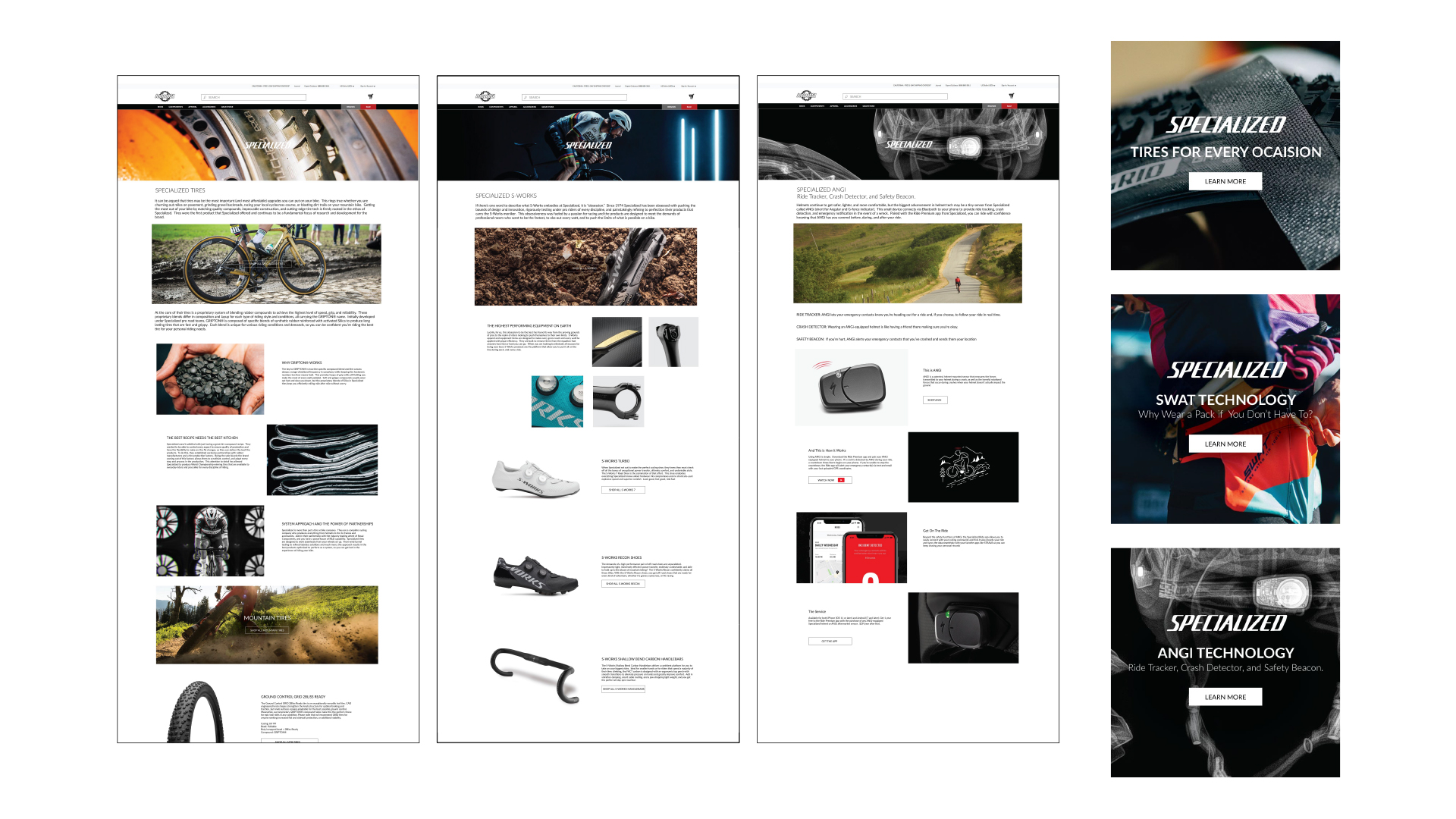The width and height of the screenshot is (1456, 819).
Task: Open the US Dollar currency dropdown on S-Works page
Action: (667, 86)
